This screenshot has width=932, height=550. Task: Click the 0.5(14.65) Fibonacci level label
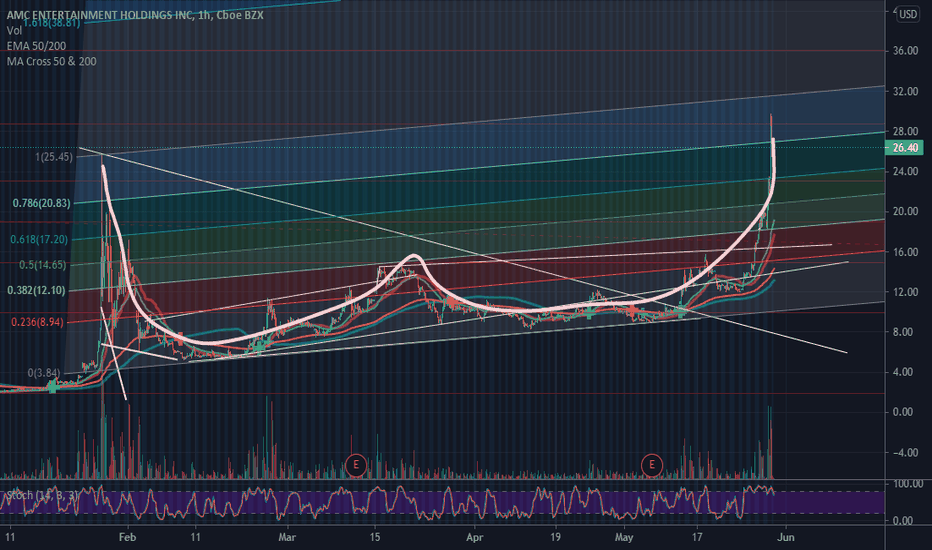pyautogui.click(x=43, y=265)
